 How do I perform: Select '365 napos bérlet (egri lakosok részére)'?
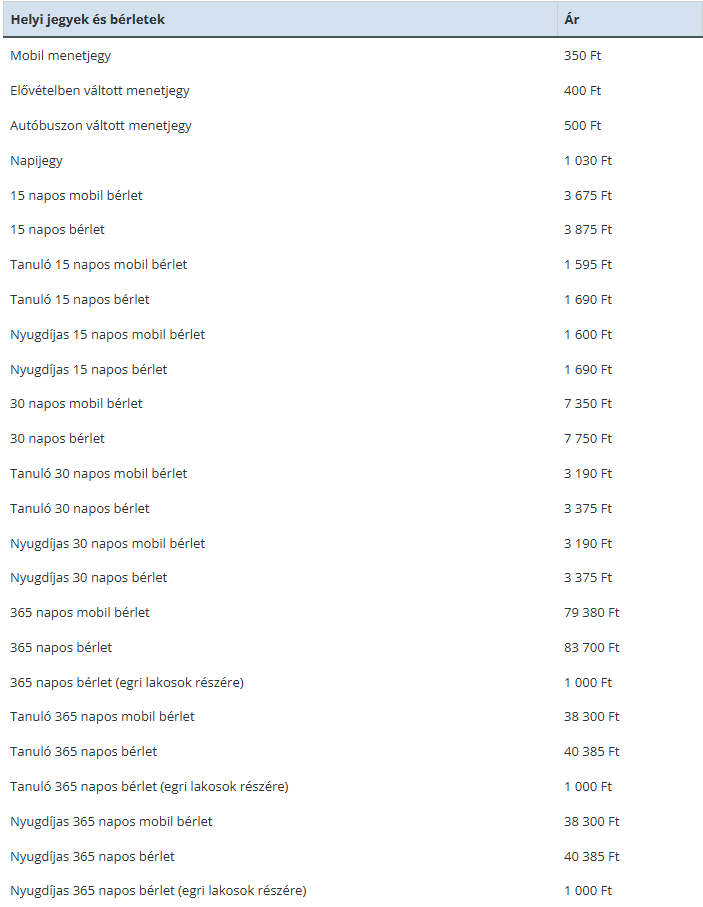tap(127, 683)
